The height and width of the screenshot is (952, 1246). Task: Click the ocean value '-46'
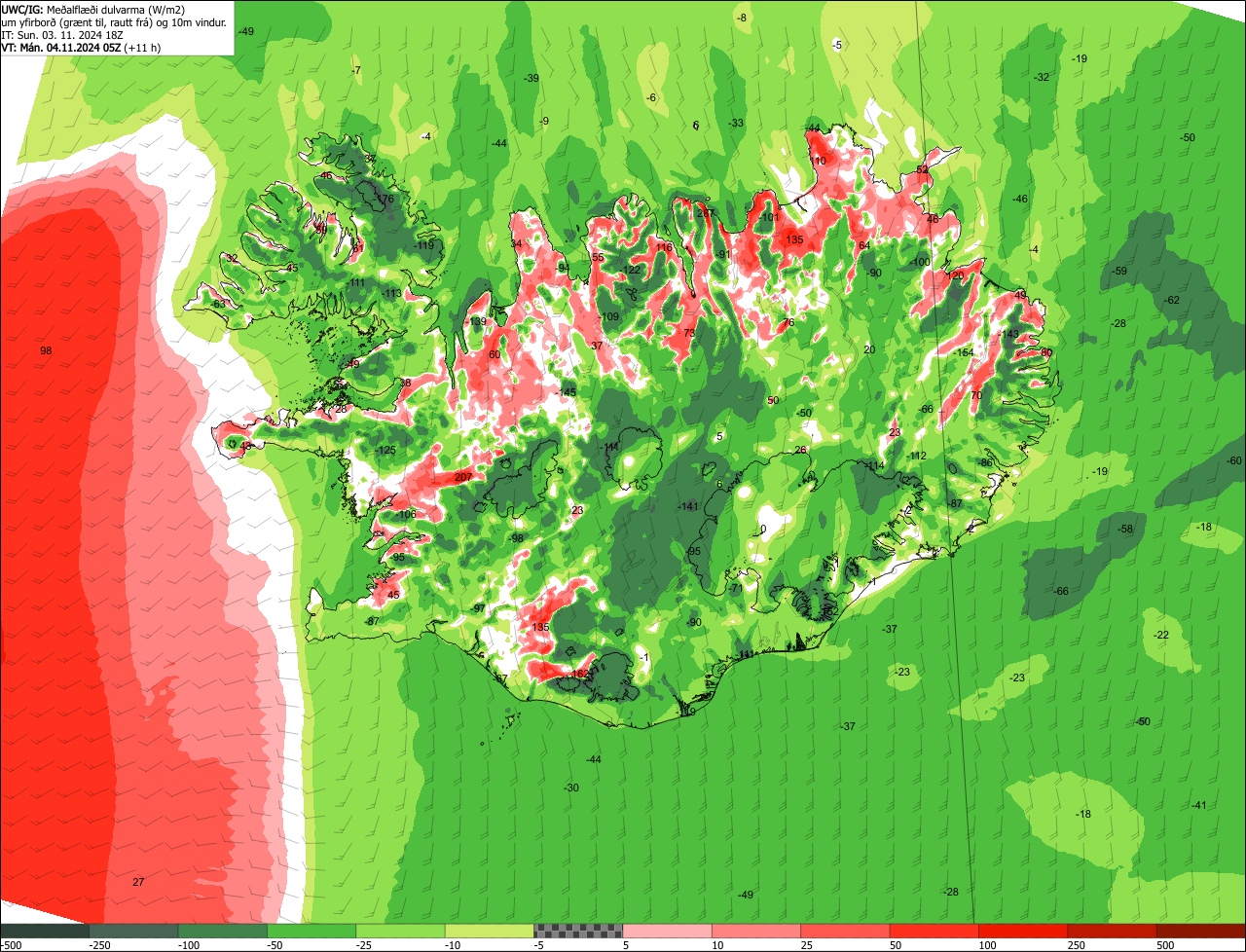[1020, 199]
